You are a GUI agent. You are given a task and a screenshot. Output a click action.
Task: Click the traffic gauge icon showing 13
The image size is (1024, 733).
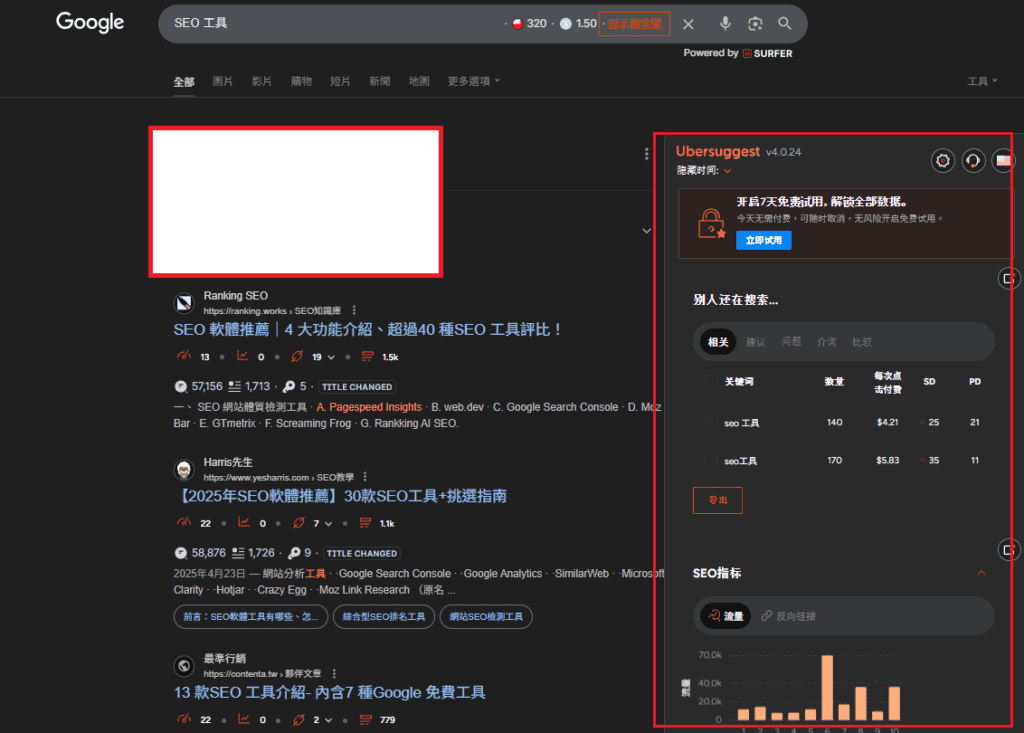click(x=184, y=356)
